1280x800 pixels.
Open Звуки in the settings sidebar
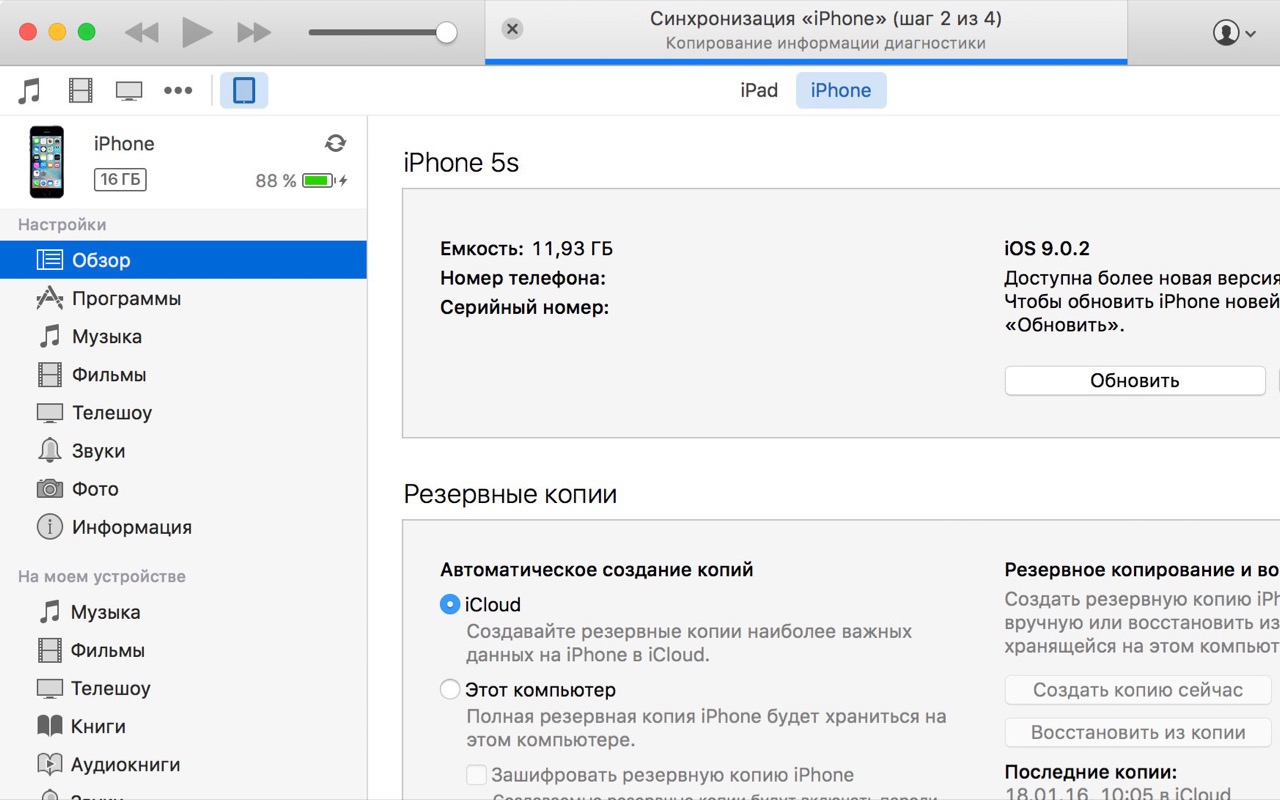(x=183, y=450)
